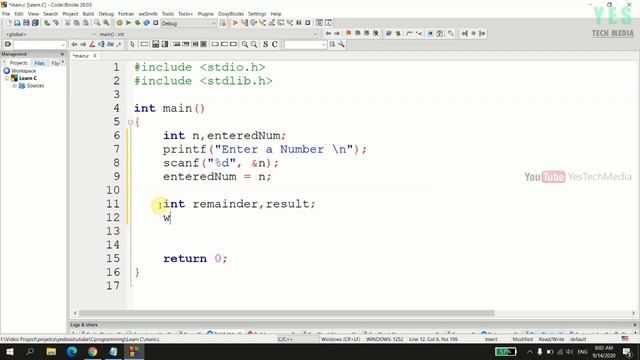Switch to the Projects tab in Management
The width and height of the screenshot is (640, 360).
[18, 63]
